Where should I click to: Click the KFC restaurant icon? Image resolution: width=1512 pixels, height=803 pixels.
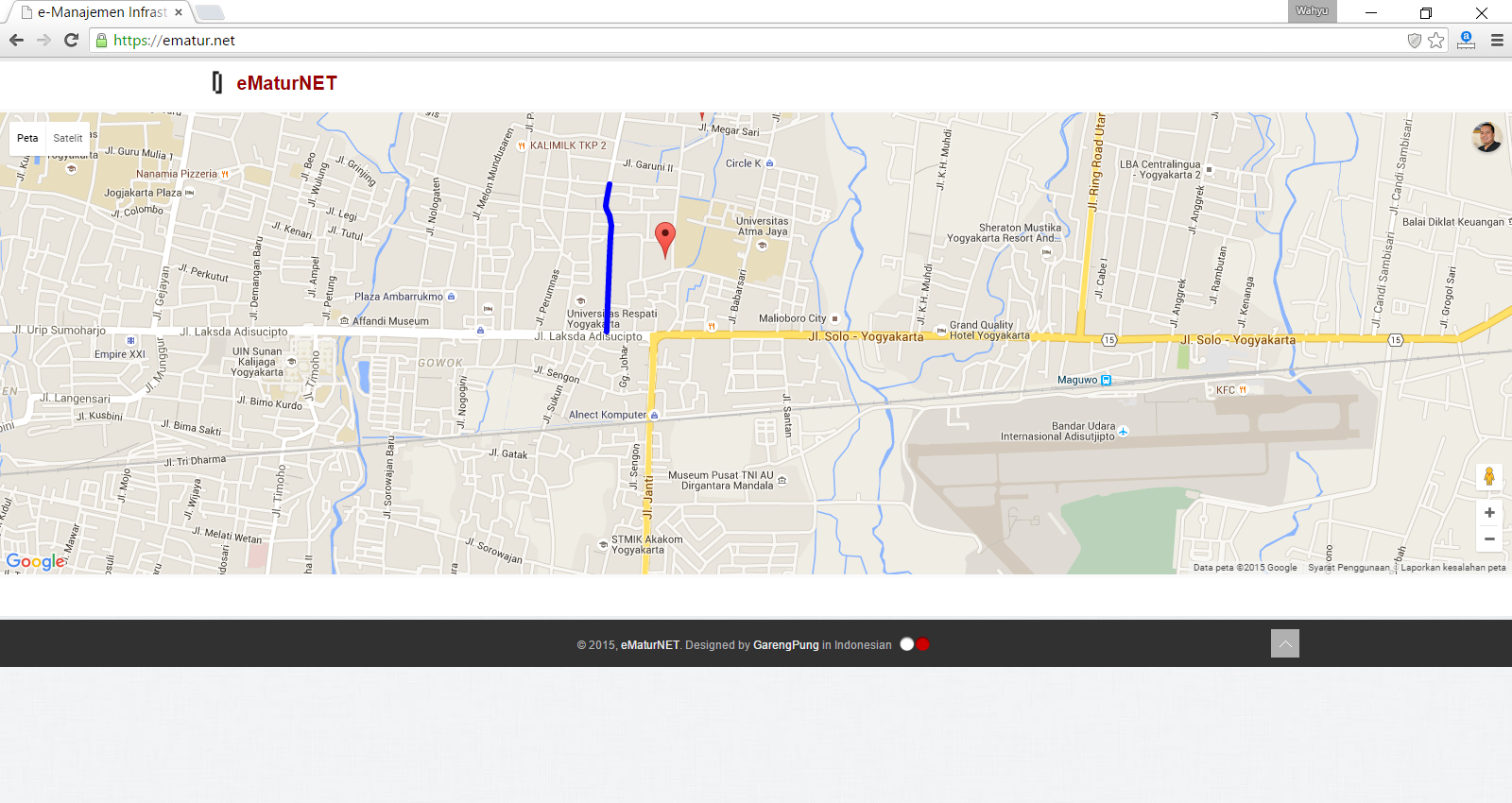click(1243, 389)
